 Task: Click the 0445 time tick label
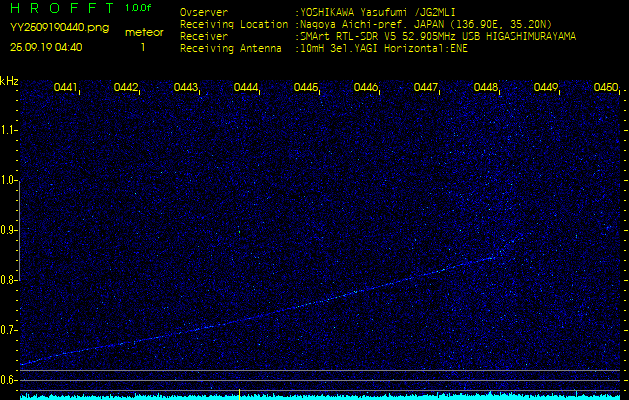coord(306,88)
